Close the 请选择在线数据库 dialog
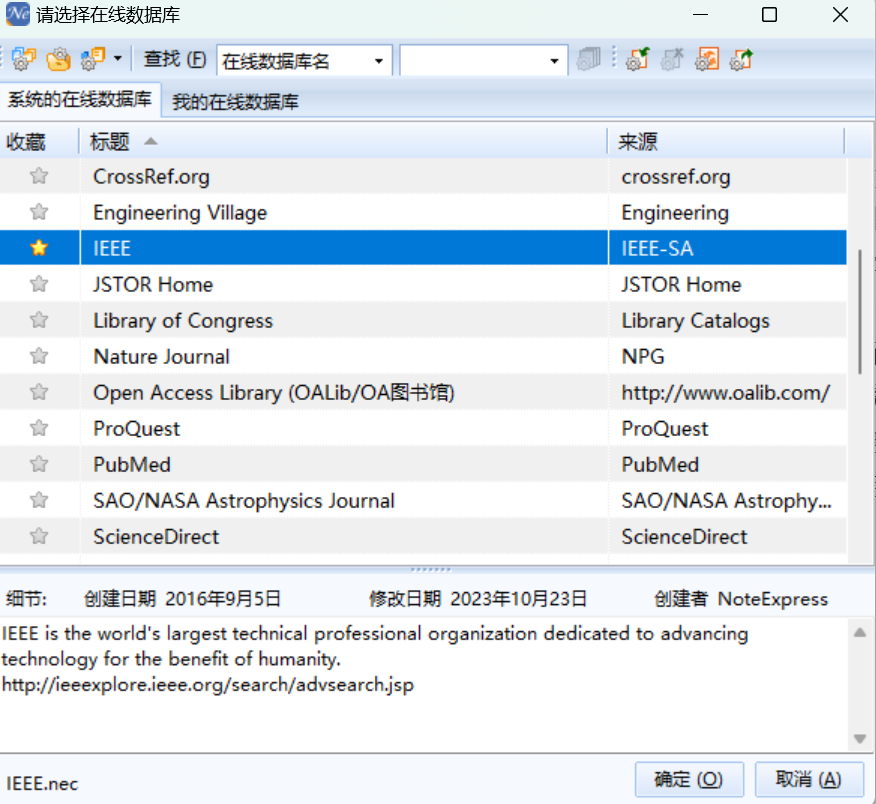Screen dimensions: 876x804 coord(840,15)
